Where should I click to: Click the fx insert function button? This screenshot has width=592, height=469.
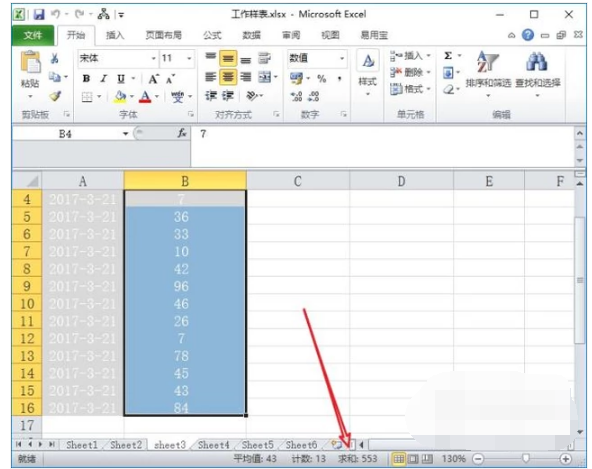coord(182,133)
